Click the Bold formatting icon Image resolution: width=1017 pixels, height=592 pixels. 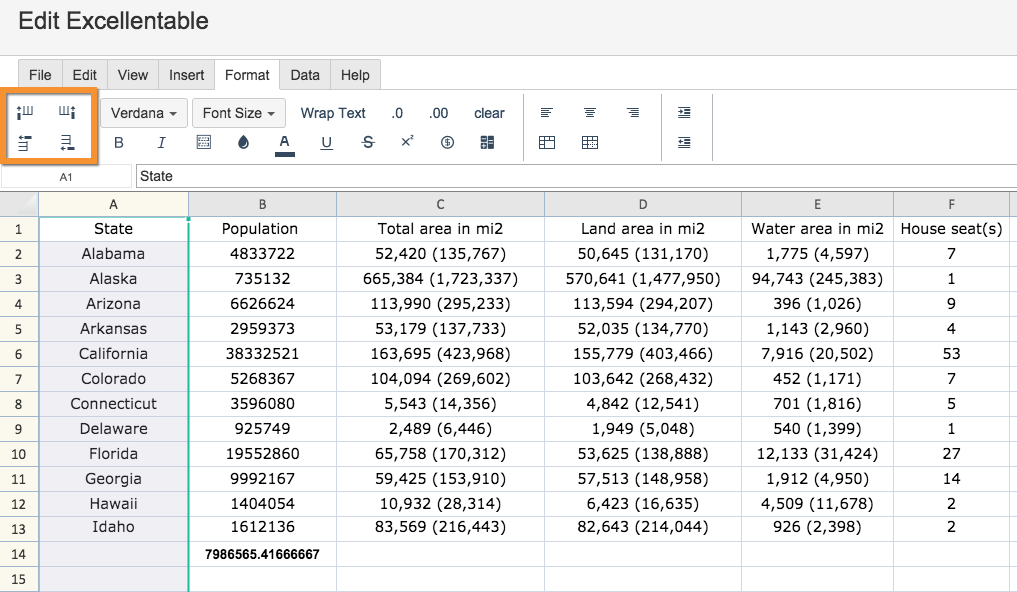(119, 143)
